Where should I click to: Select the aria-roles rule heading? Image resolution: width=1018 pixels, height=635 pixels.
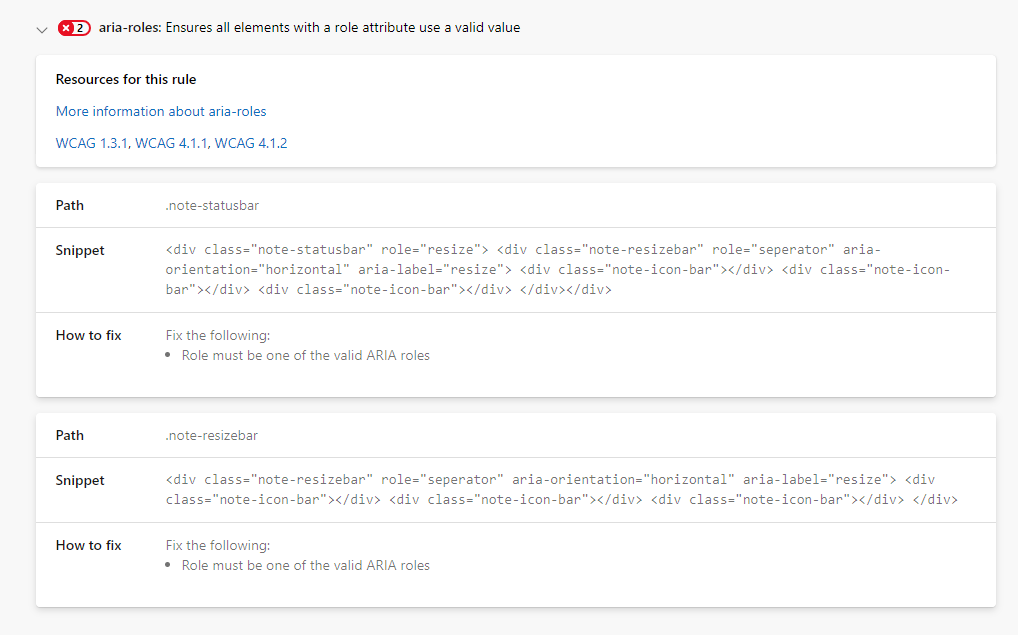point(307,27)
